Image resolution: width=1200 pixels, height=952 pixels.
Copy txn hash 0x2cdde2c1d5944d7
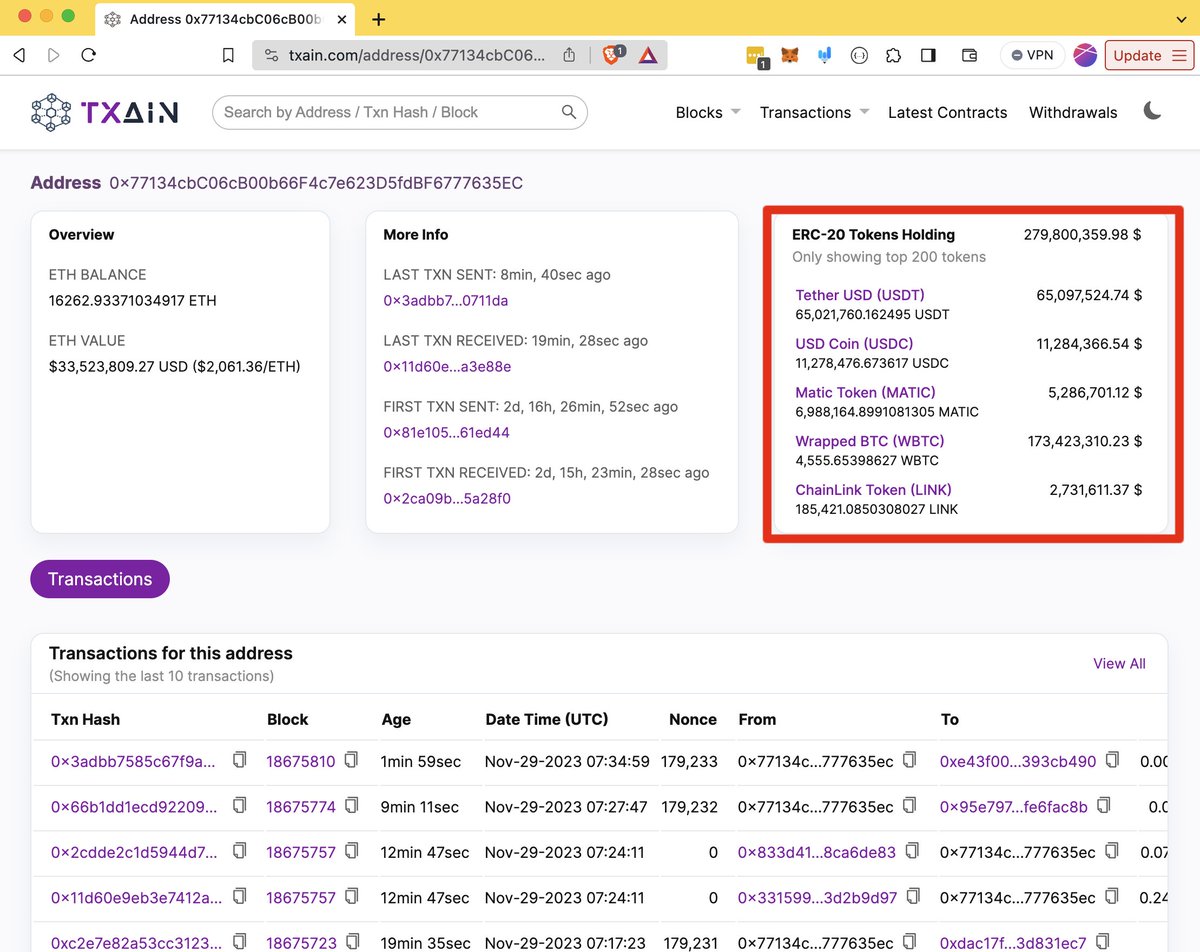point(239,852)
